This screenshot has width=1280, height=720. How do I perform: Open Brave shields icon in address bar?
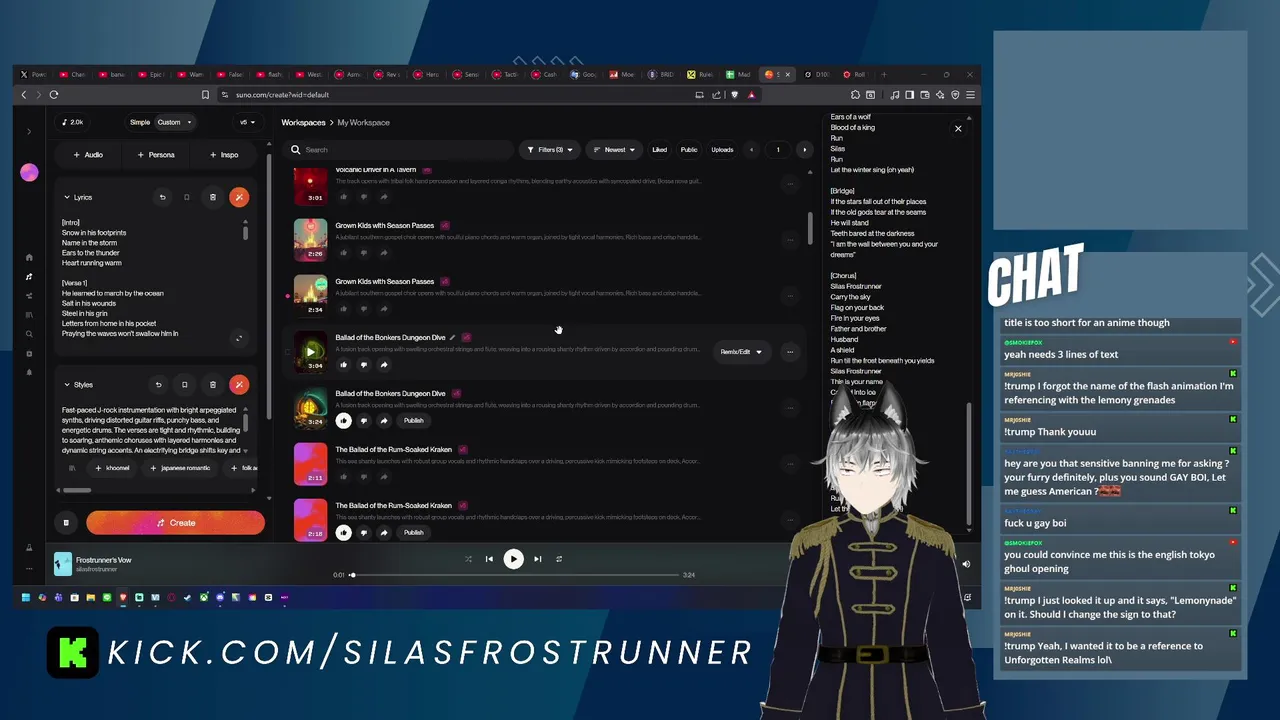point(734,95)
